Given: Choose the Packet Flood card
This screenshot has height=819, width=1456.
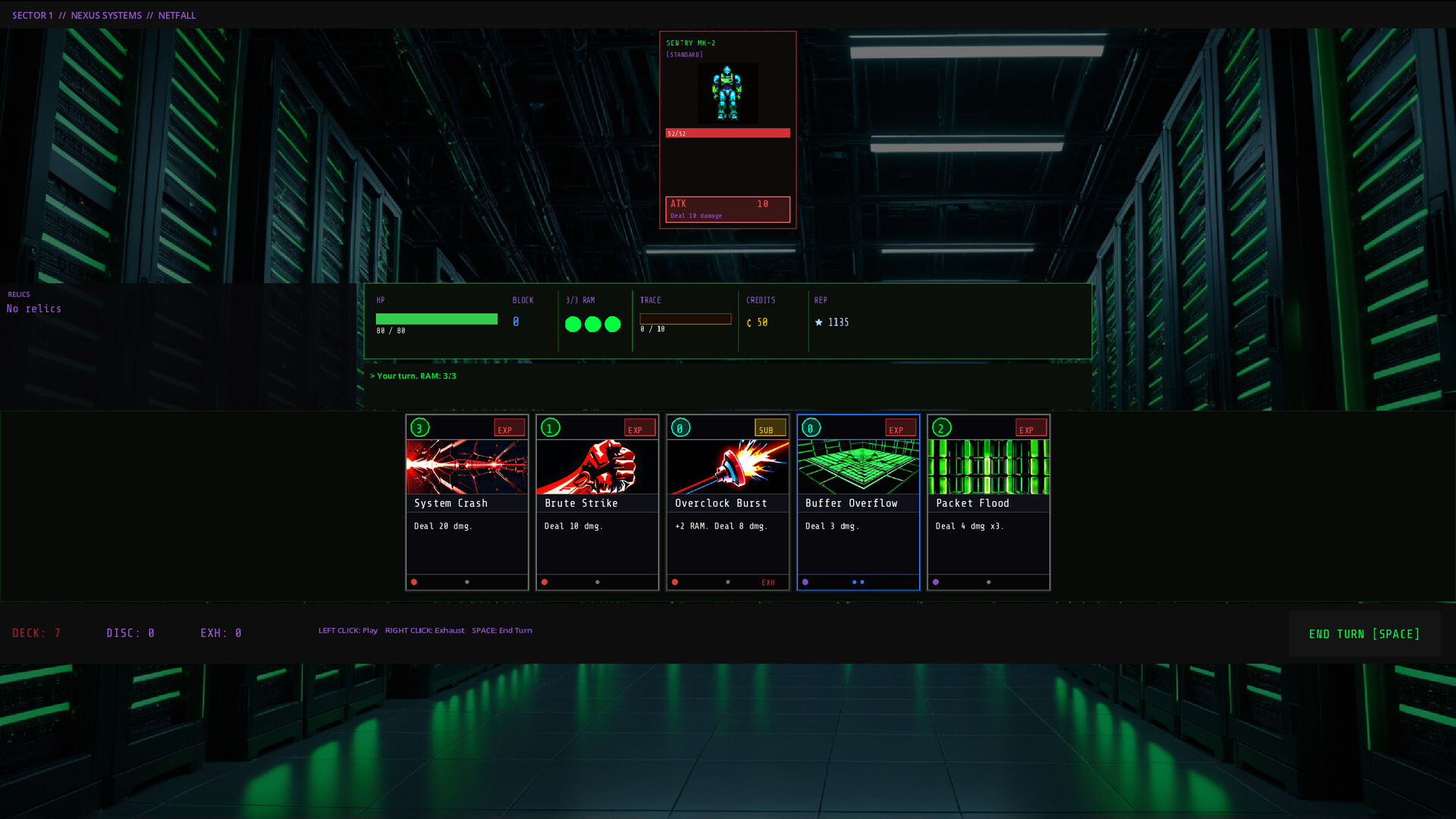Looking at the screenshot, I should tap(988, 503).
